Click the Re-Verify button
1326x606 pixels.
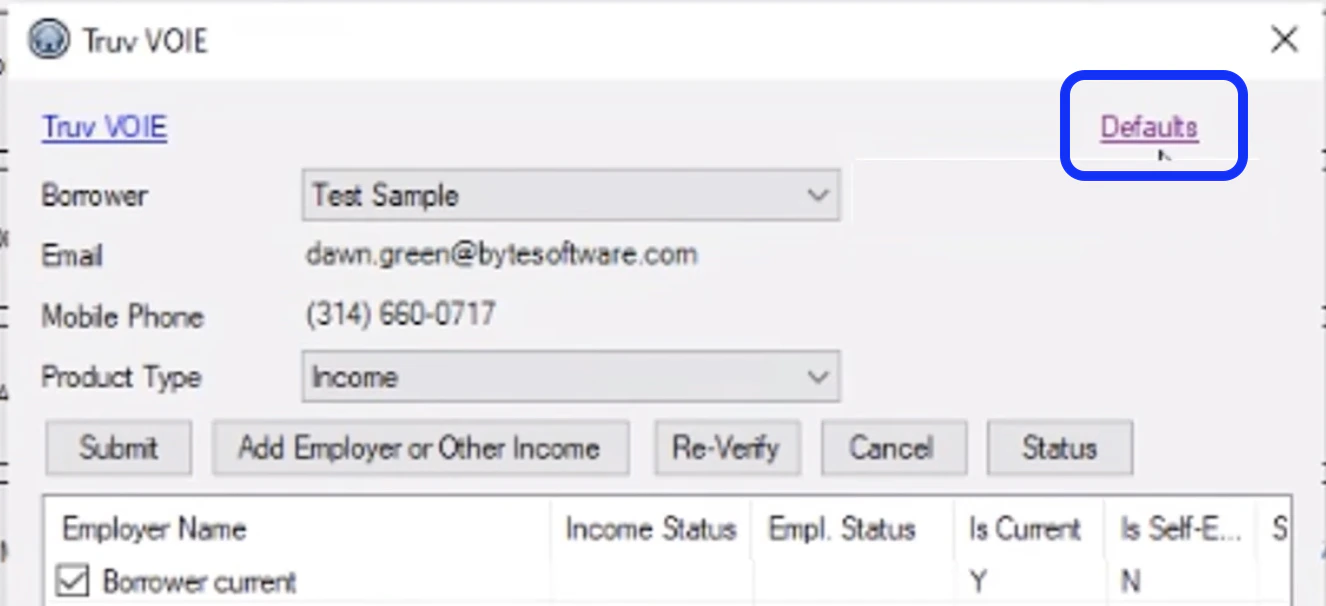tap(726, 448)
